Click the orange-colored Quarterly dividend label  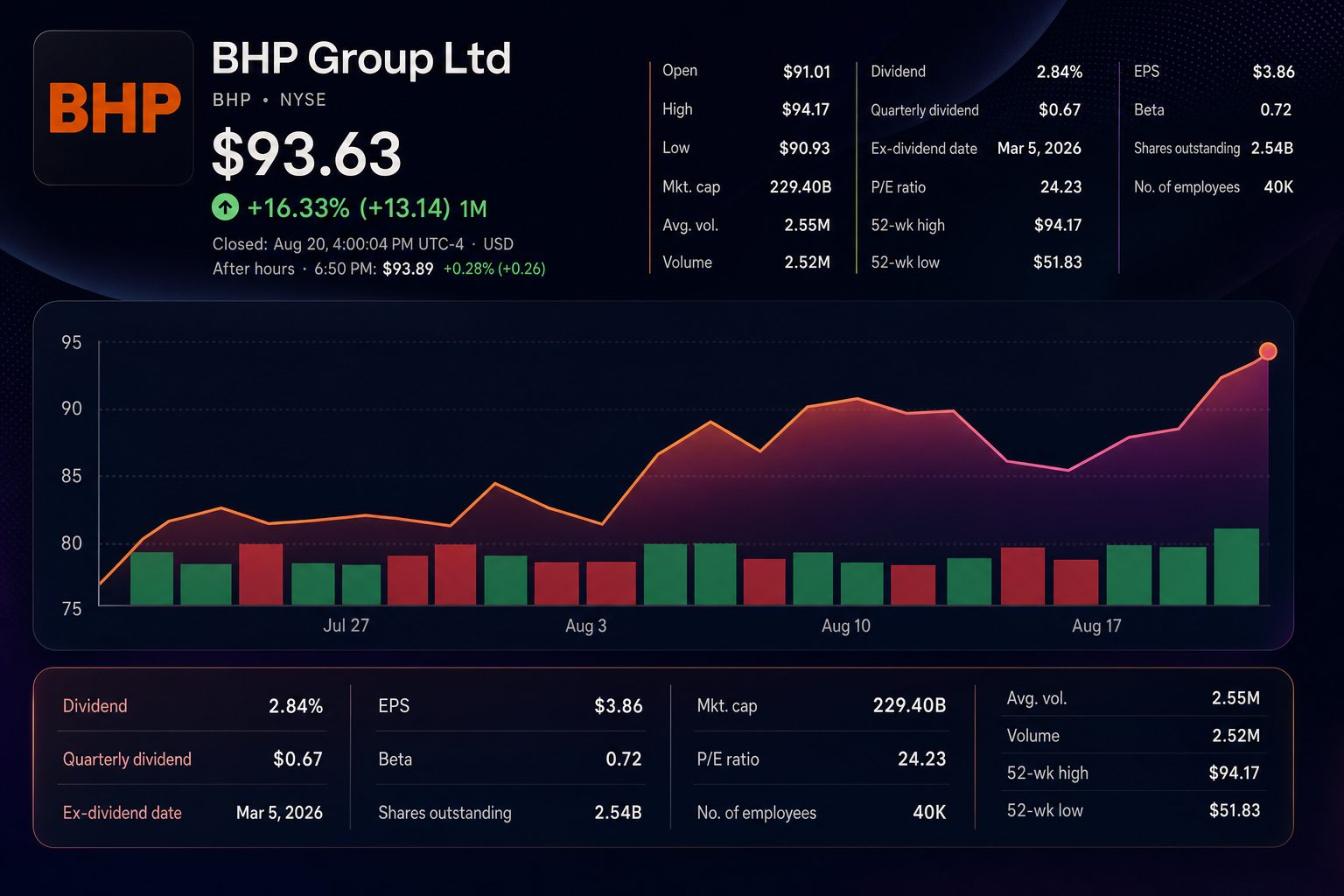127,759
